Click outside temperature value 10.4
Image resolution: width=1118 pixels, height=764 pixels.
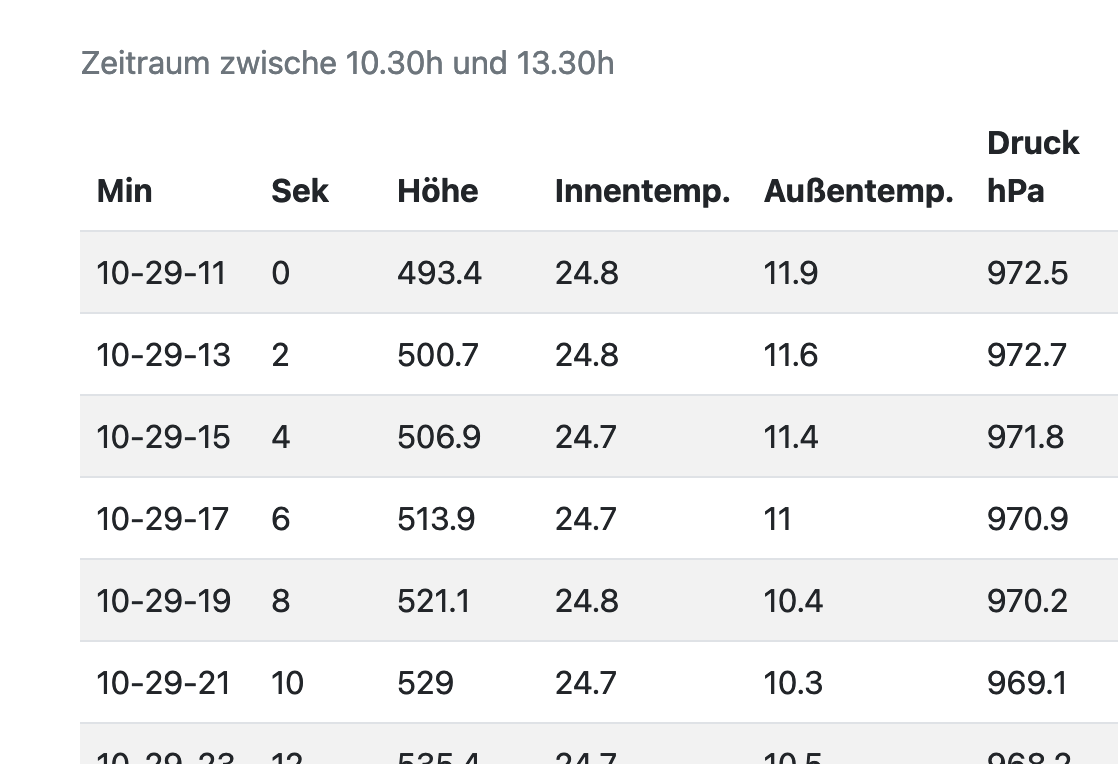point(793,601)
